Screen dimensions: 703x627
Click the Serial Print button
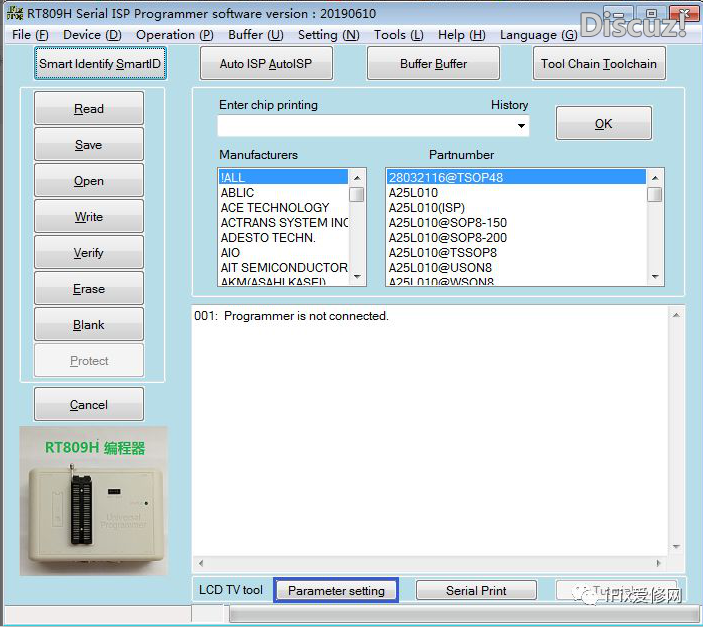pyautogui.click(x=476, y=591)
